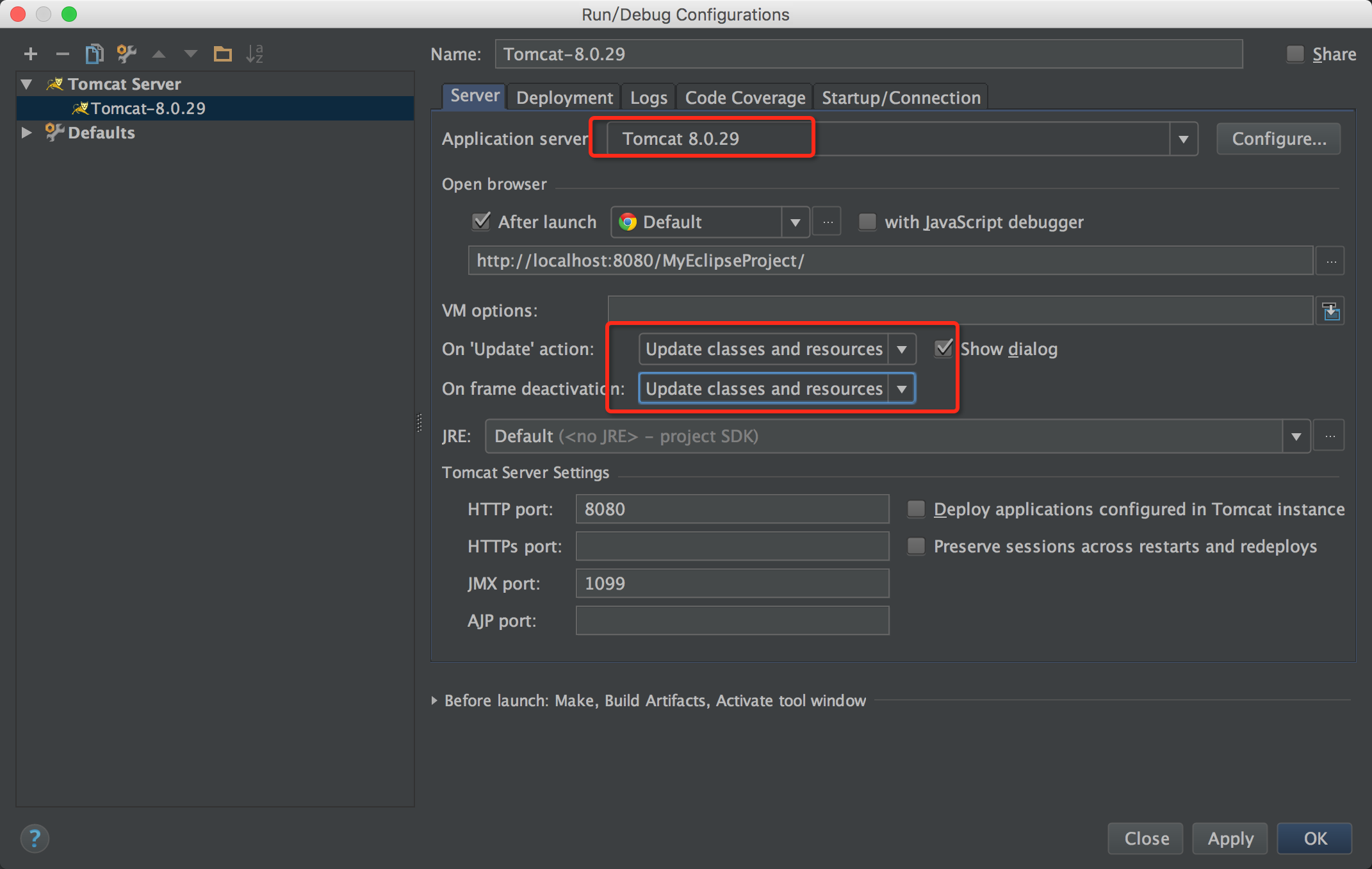The width and height of the screenshot is (1372, 869).
Task: Click the empty HTTPs port field
Action: pos(732,546)
